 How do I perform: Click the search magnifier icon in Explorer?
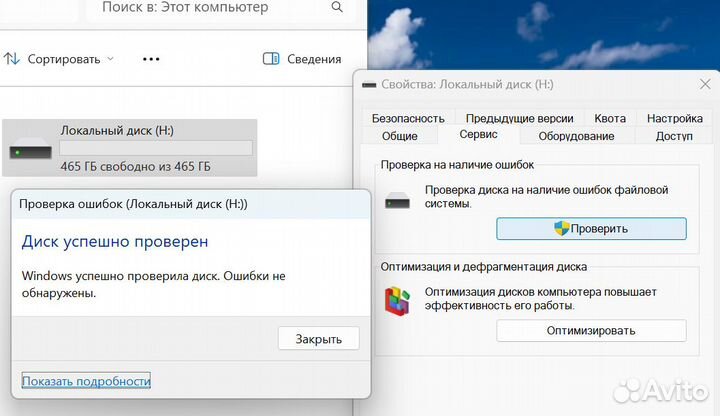[337, 7]
